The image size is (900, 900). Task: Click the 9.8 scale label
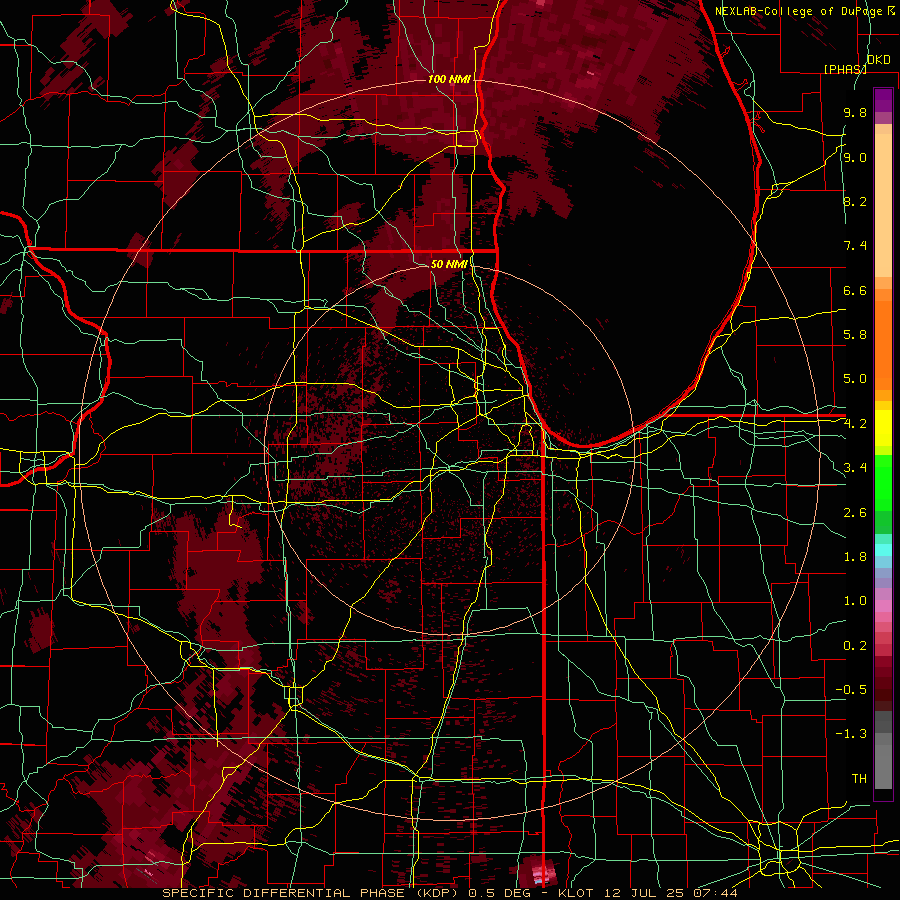855,113
